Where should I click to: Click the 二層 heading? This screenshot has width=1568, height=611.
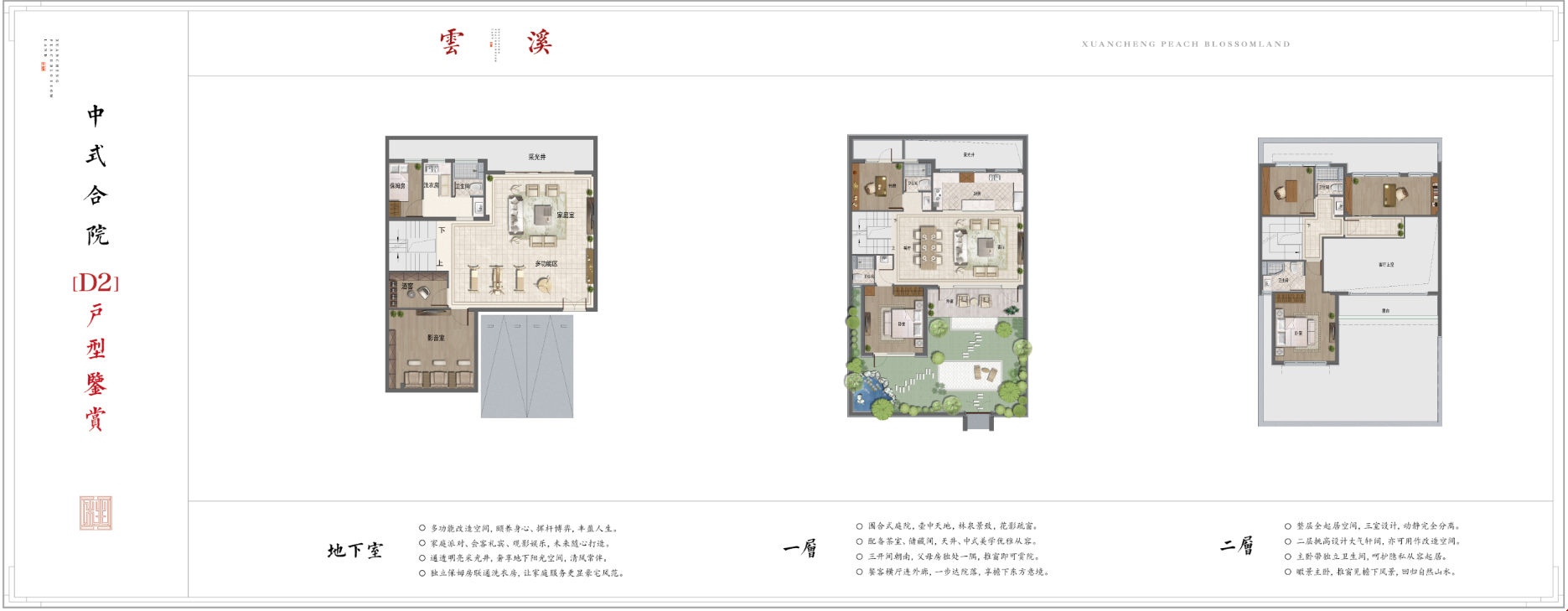(1237, 546)
